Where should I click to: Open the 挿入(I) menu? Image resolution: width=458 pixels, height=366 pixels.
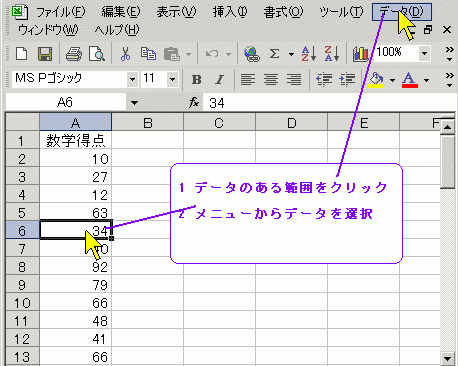tap(230, 12)
